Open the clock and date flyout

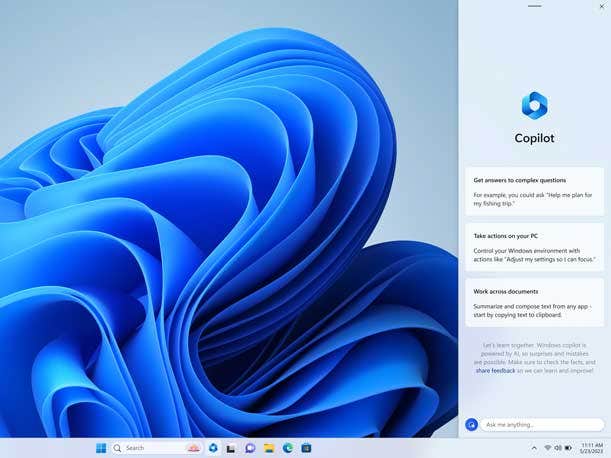591,448
